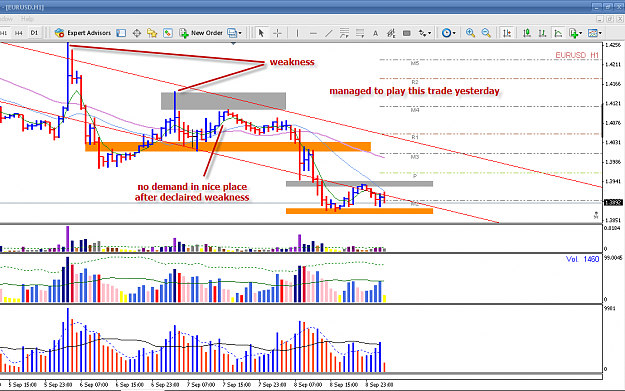Click the 'EURUSD H1' chart label
The height and width of the screenshot is (391, 625).
(x=577, y=55)
